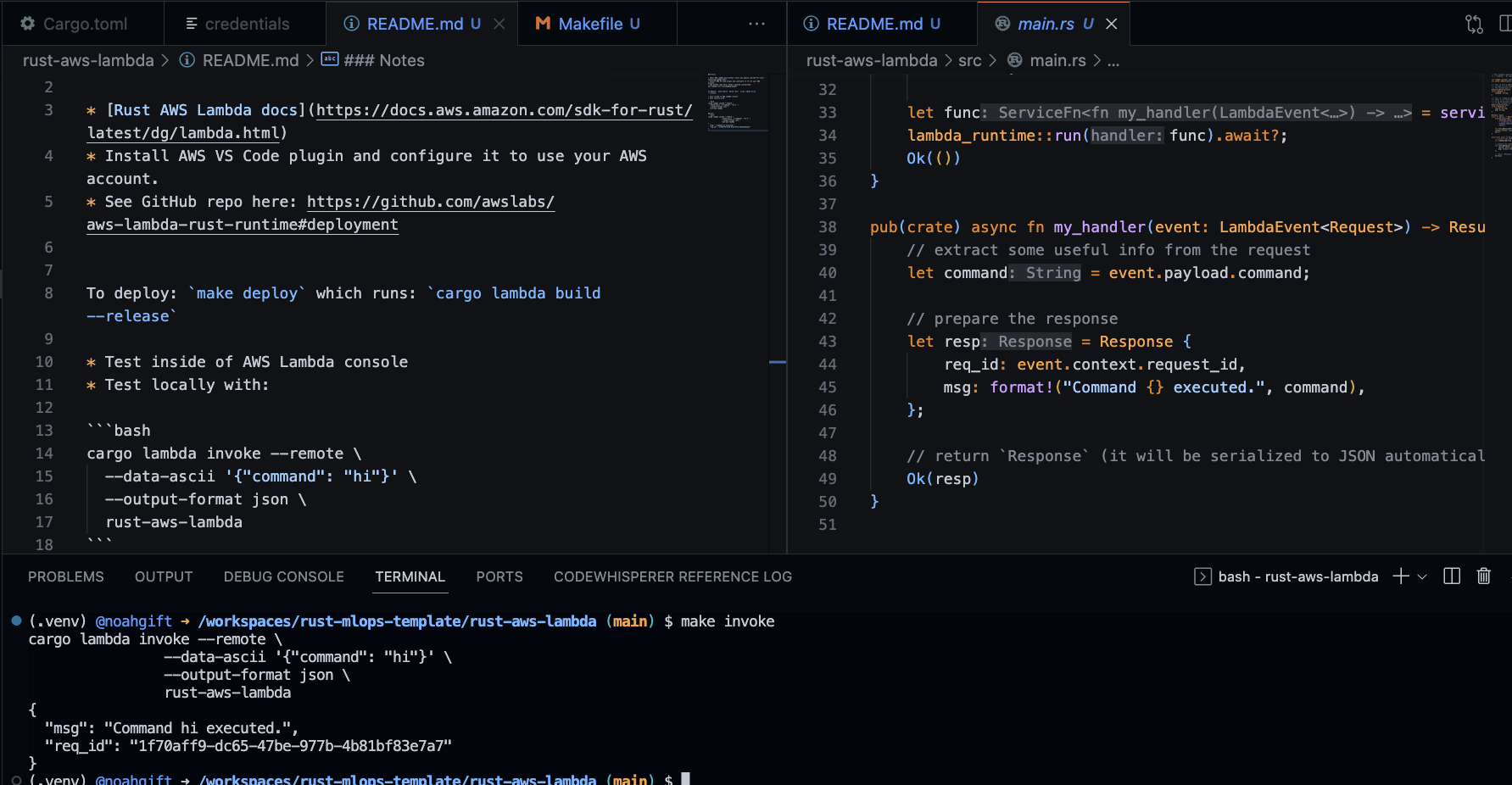The image size is (1512, 785).
Task: Click the `make deploy` inline code
Action: click(x=247, y=293)
